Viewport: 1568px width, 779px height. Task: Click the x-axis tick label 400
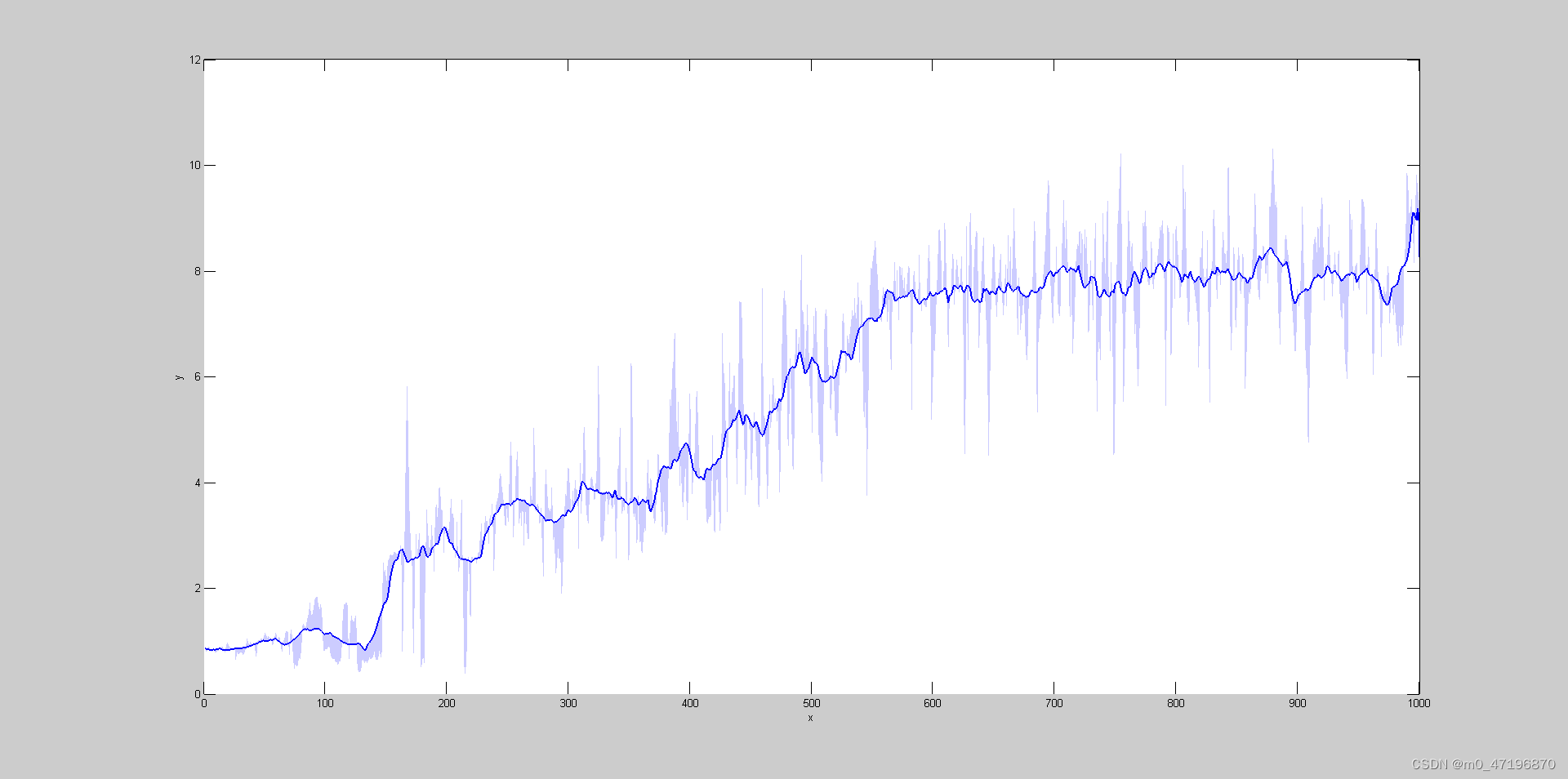[690, 703]
